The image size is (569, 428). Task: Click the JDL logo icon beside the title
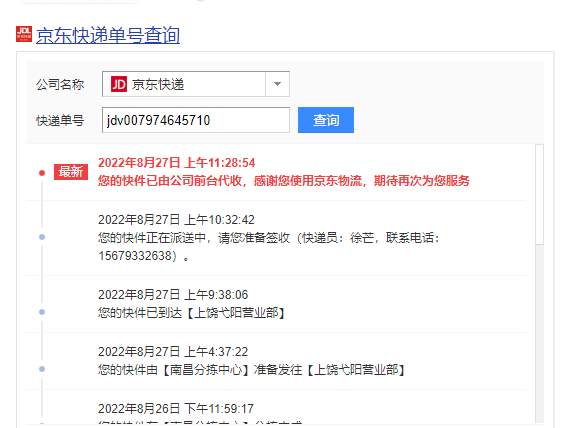(x=24, y=34)
